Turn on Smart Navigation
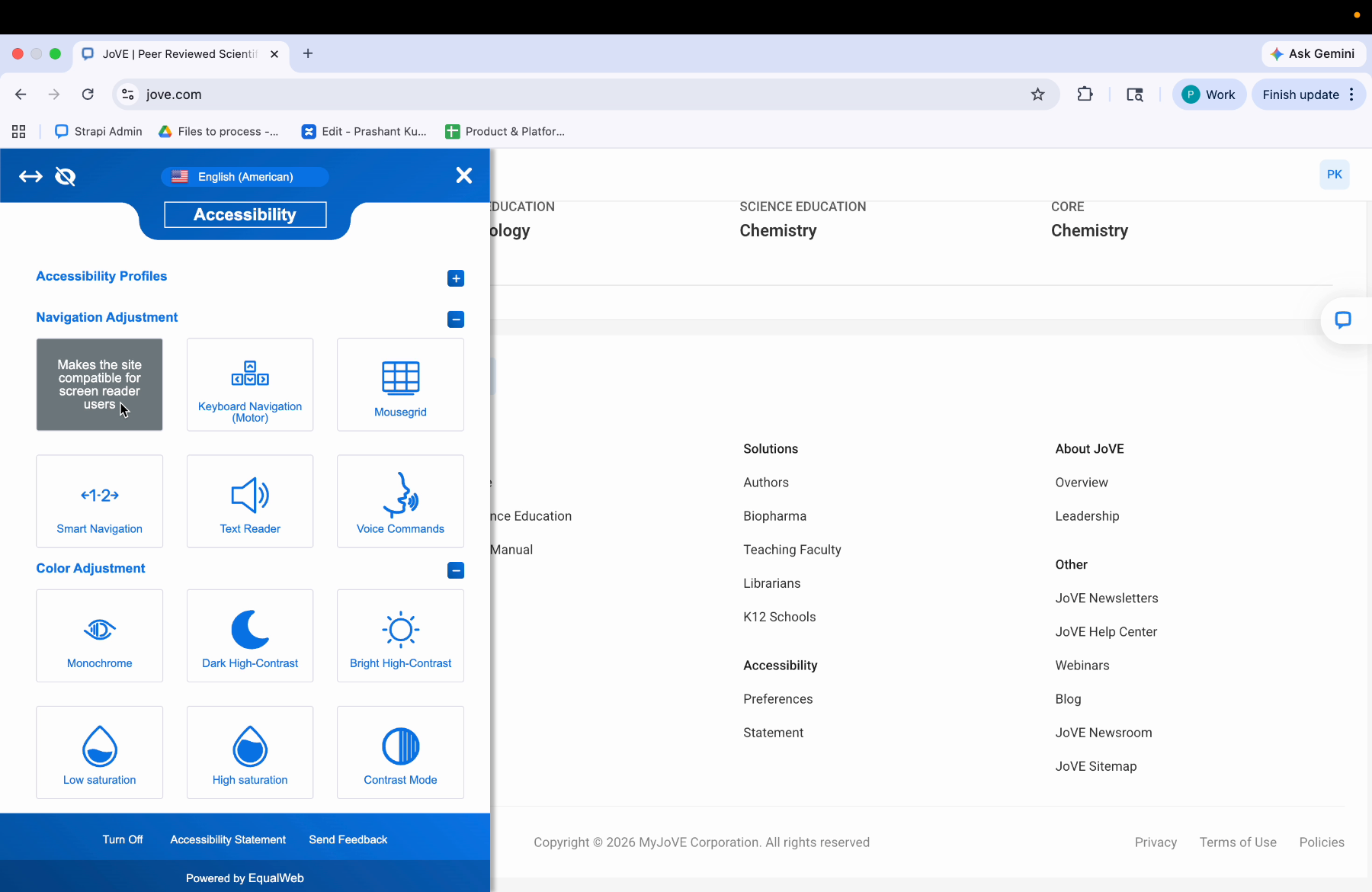The height and width of the screenshot is (892, 1372). pyautogui.click(x=100, y=501)
